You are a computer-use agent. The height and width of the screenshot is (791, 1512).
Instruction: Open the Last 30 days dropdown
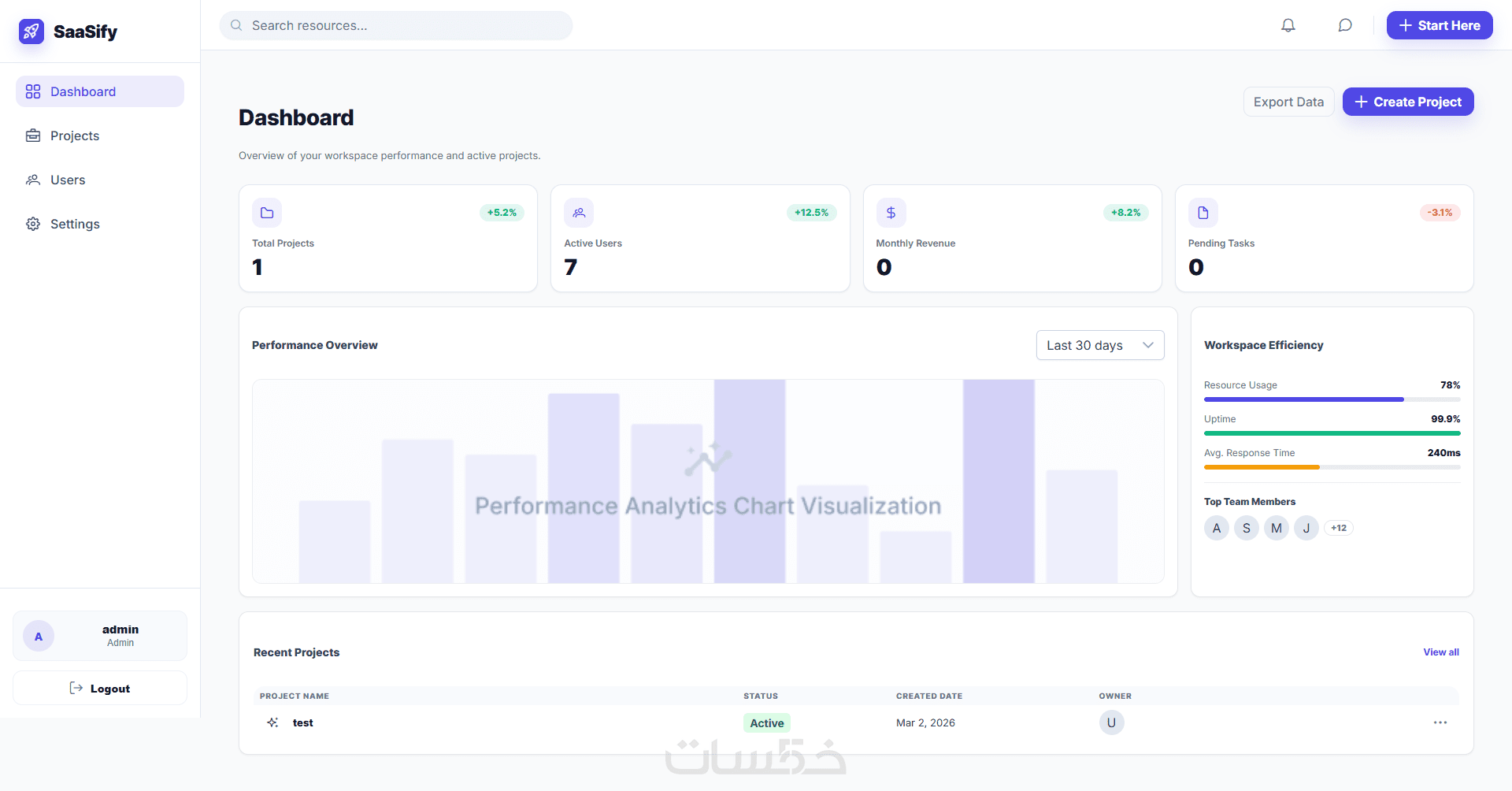click(1100, 345)
